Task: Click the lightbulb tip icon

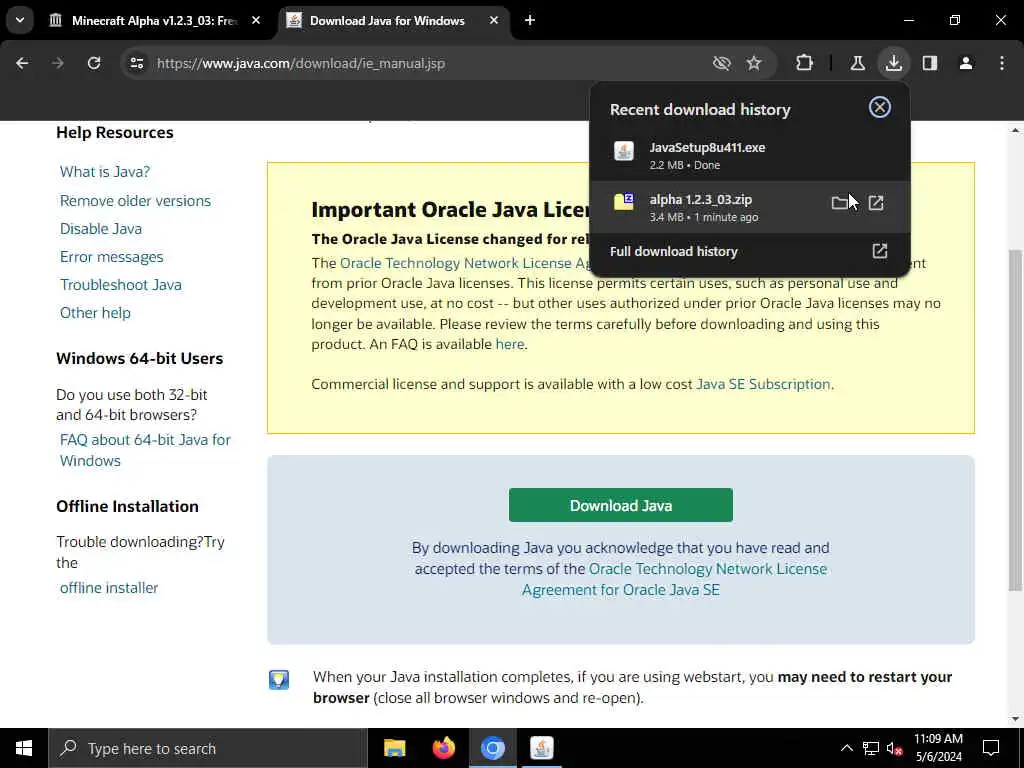Action: 279,679
